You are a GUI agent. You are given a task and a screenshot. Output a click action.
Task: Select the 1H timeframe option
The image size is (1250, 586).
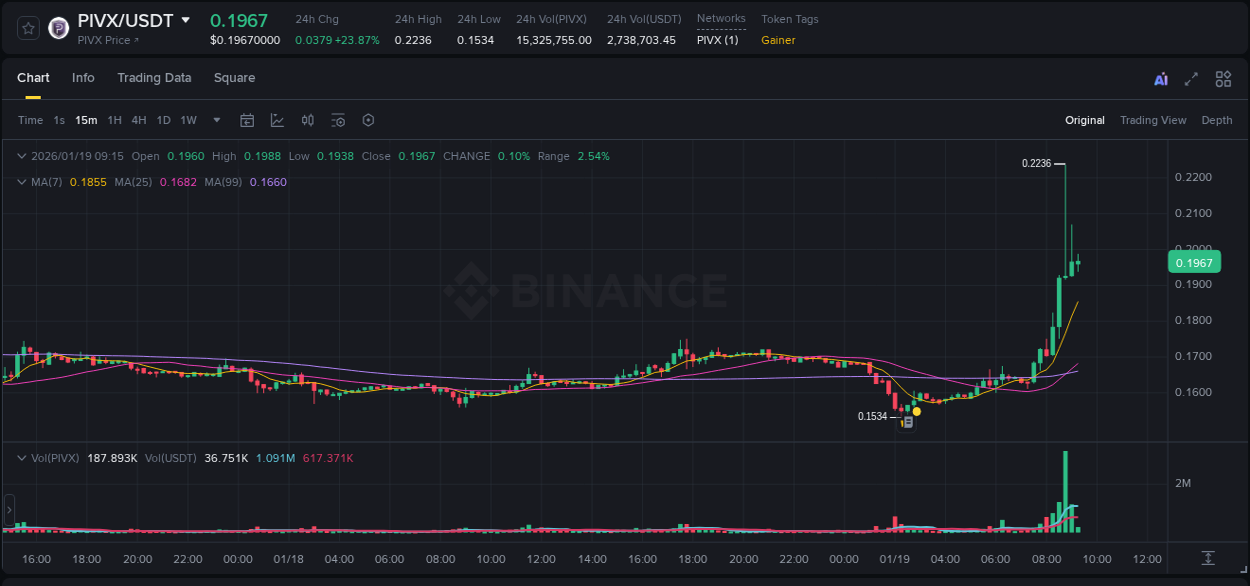click(115, 120)
